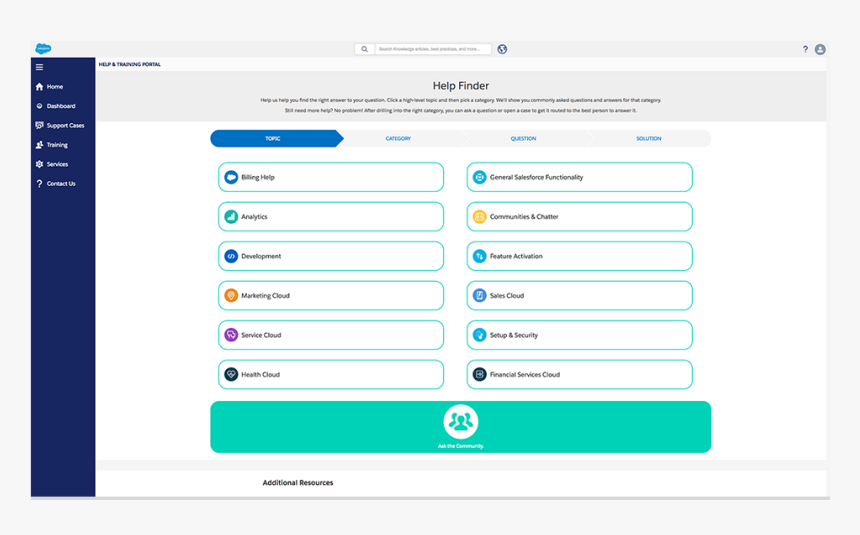Click the Marketing Cloud orange icon

tap(231, 296)
